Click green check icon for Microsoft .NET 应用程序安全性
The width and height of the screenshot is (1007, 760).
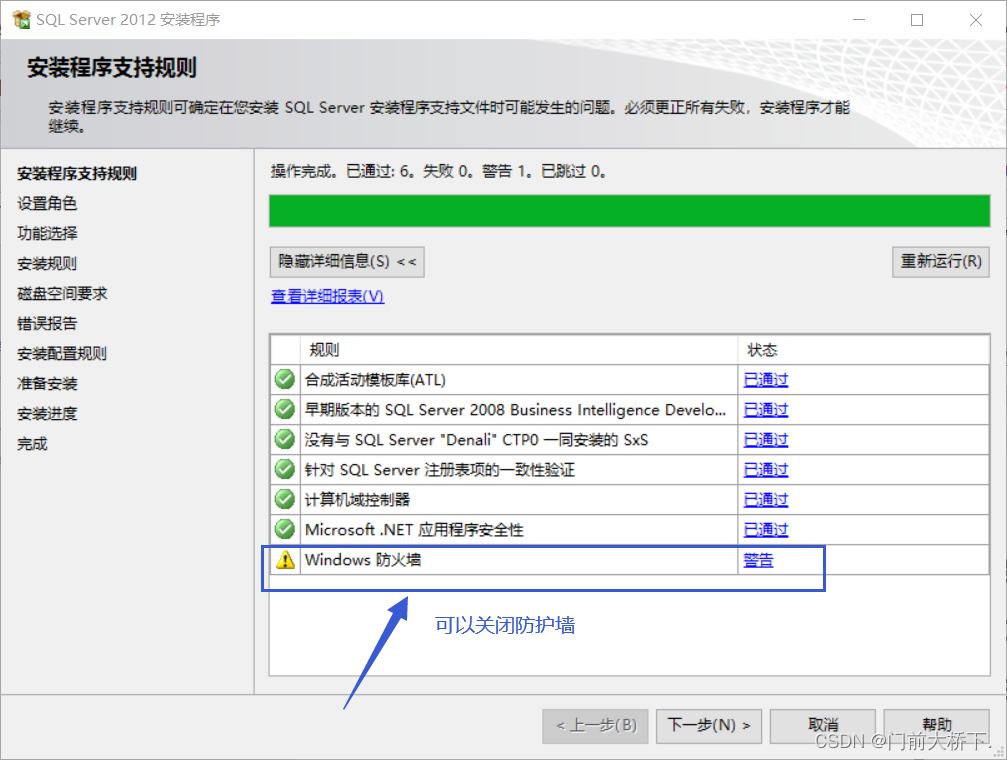point(285,529)
